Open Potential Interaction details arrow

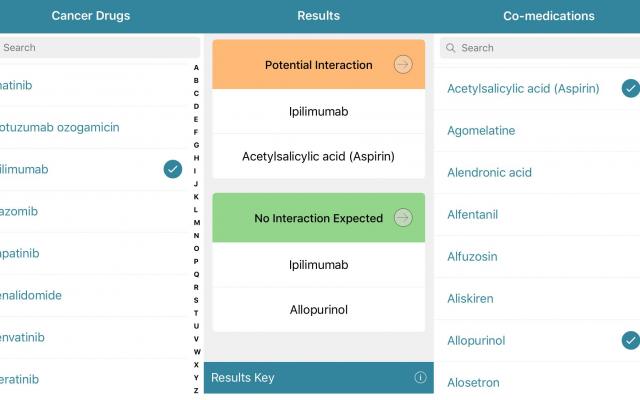tap(403, 65)
